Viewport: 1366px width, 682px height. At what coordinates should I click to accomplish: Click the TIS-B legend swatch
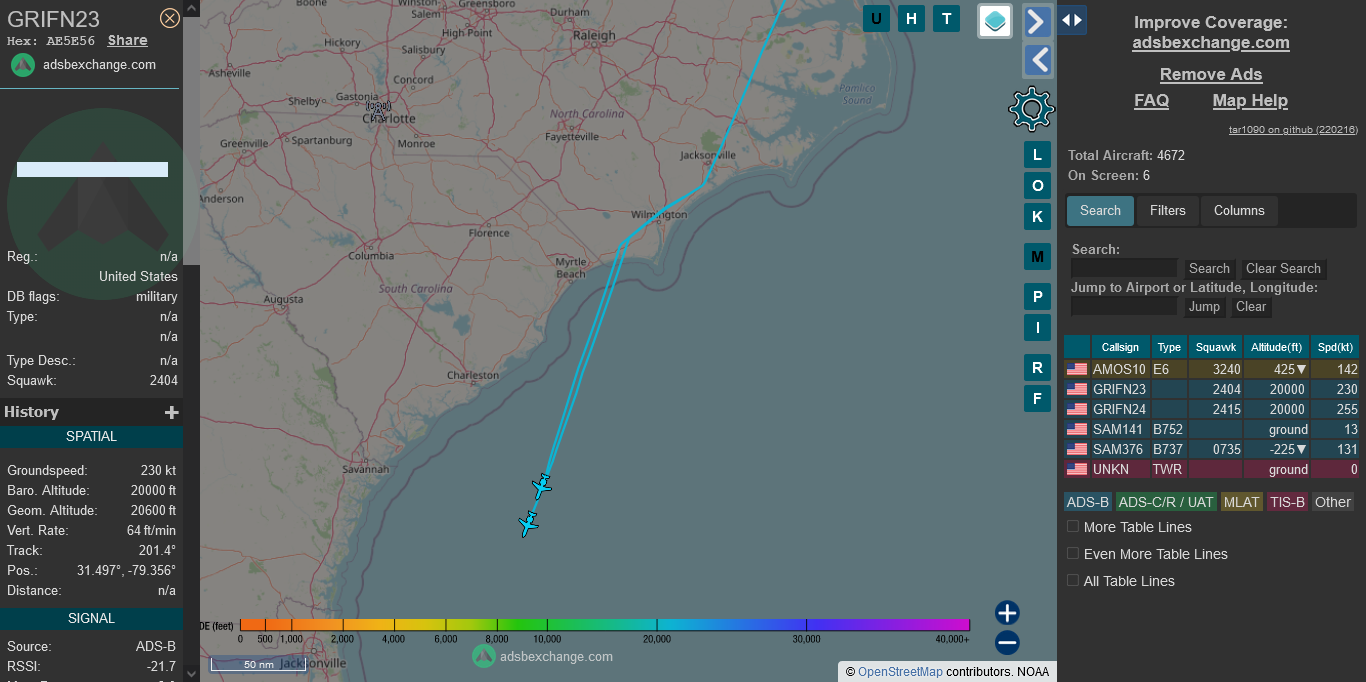[x=1288, y=502]
